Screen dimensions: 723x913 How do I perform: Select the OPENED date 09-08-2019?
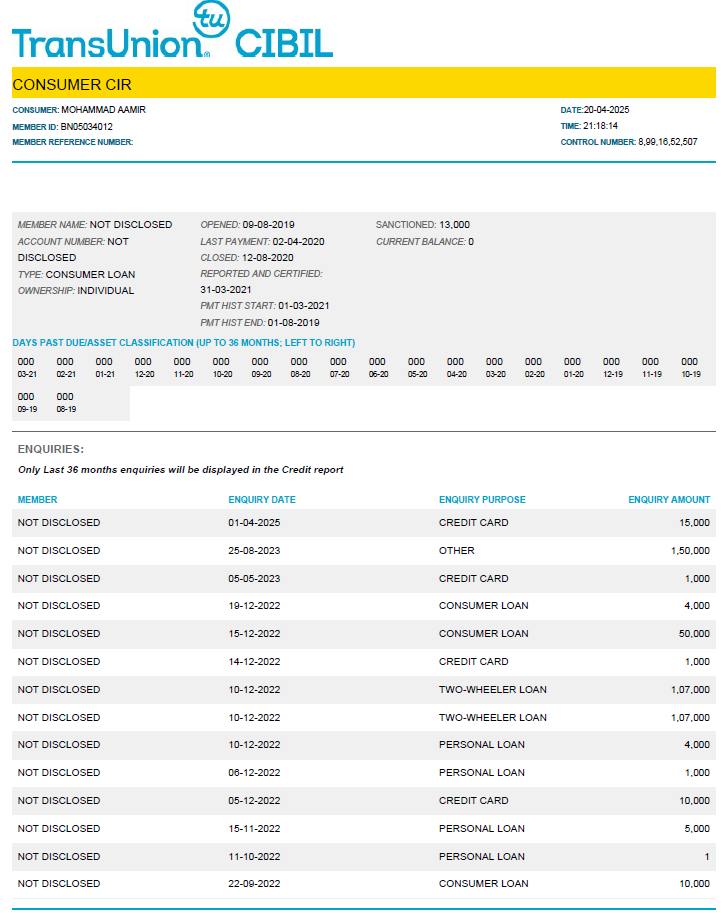tap(268, 225)
